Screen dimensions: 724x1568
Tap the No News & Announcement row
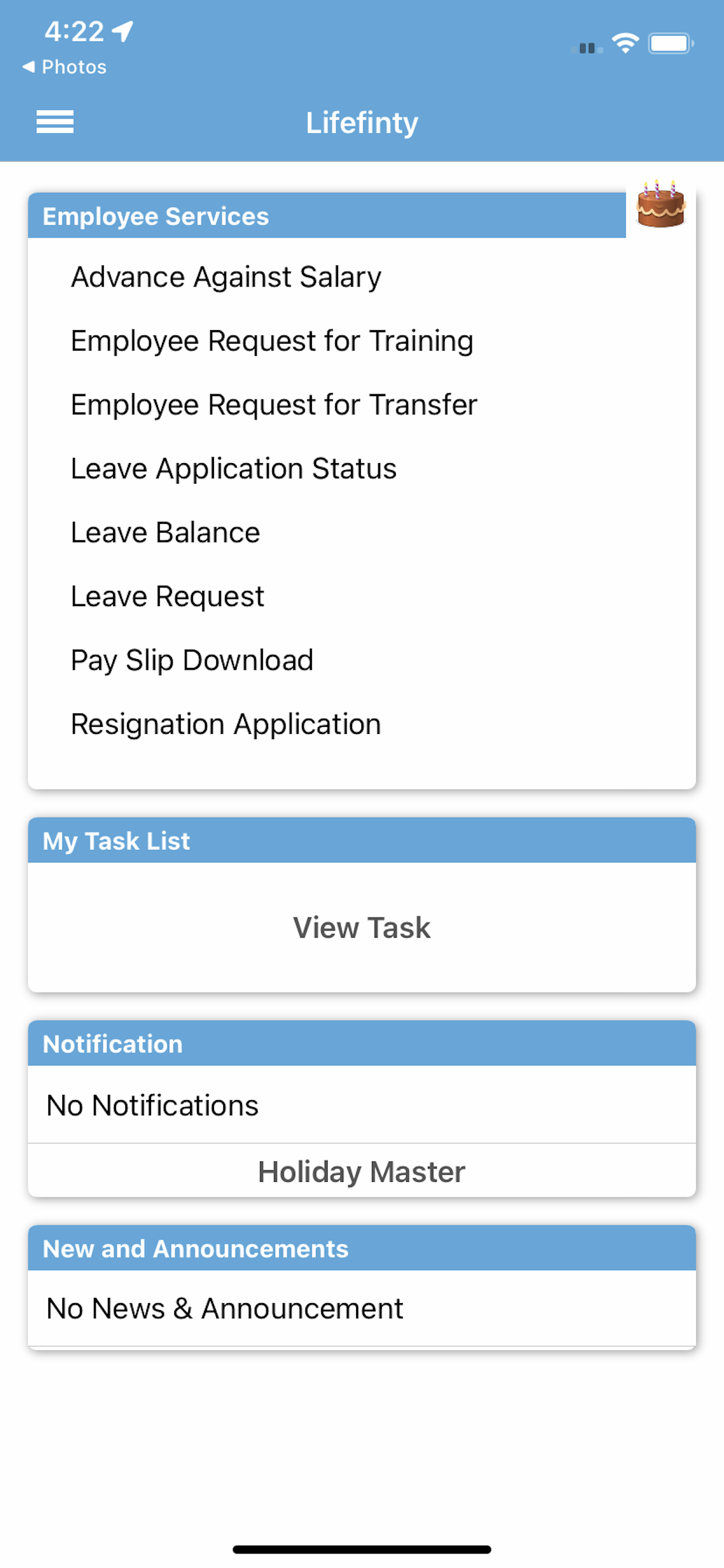click(x=361, y=1308)
